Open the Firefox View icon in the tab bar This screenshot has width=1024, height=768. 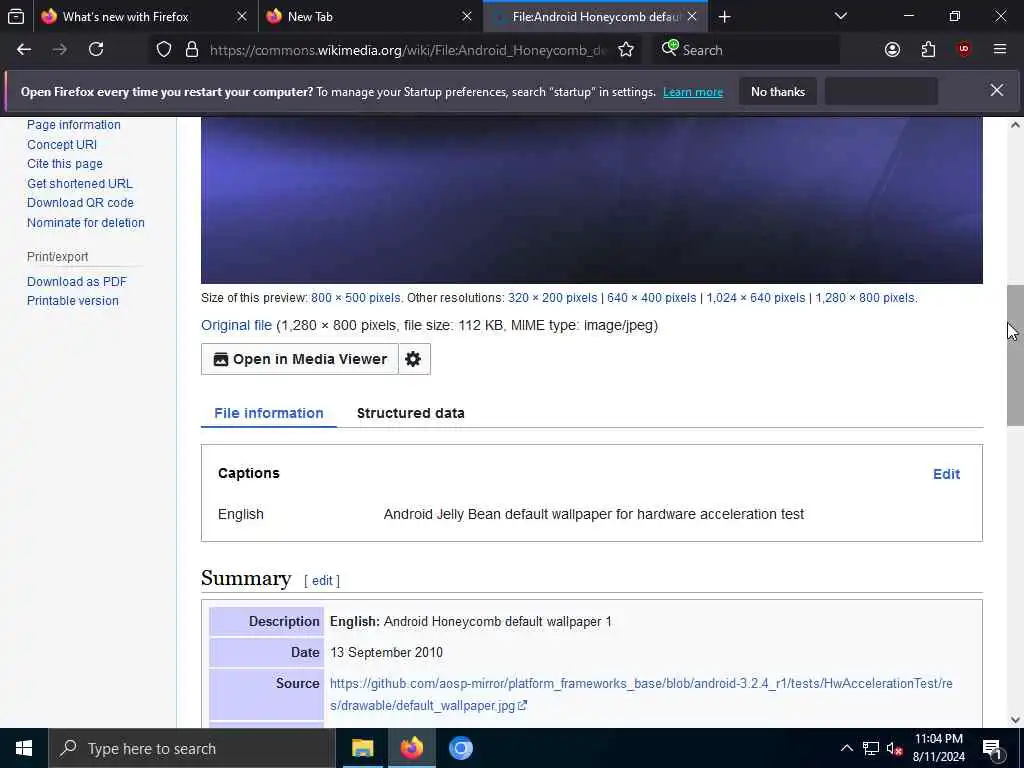16,16
